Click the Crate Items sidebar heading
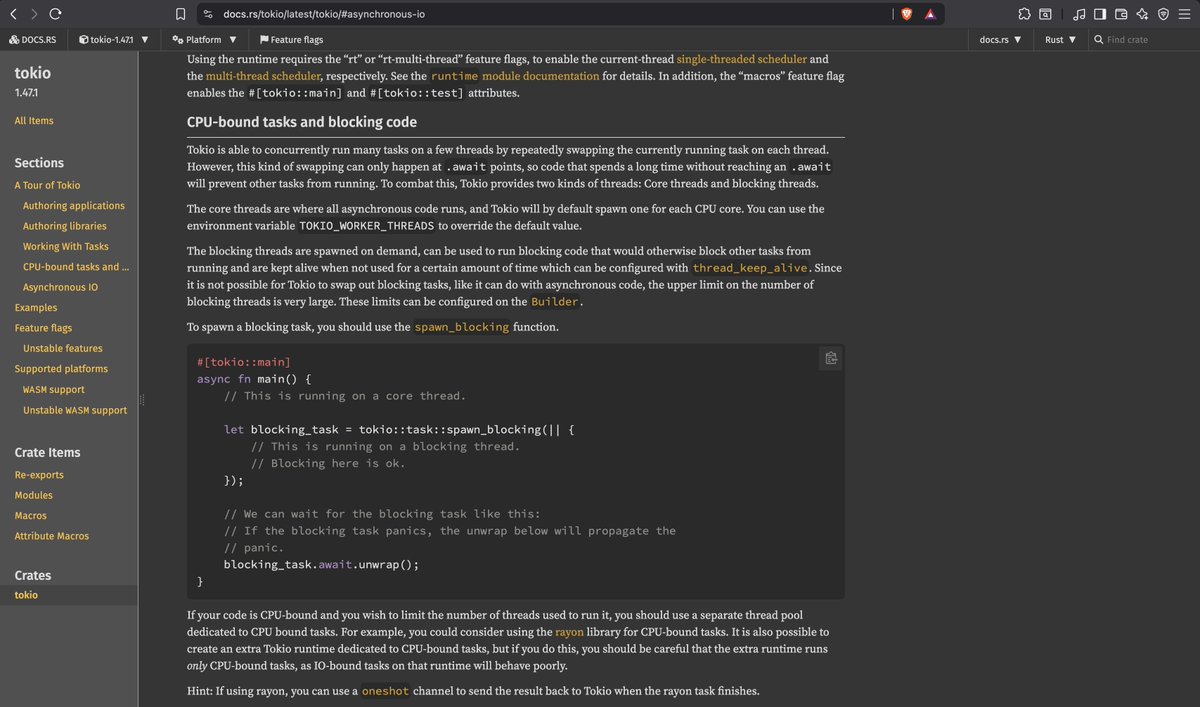Viewport: 1200px width, 707px height. click(x=47, y=452)
